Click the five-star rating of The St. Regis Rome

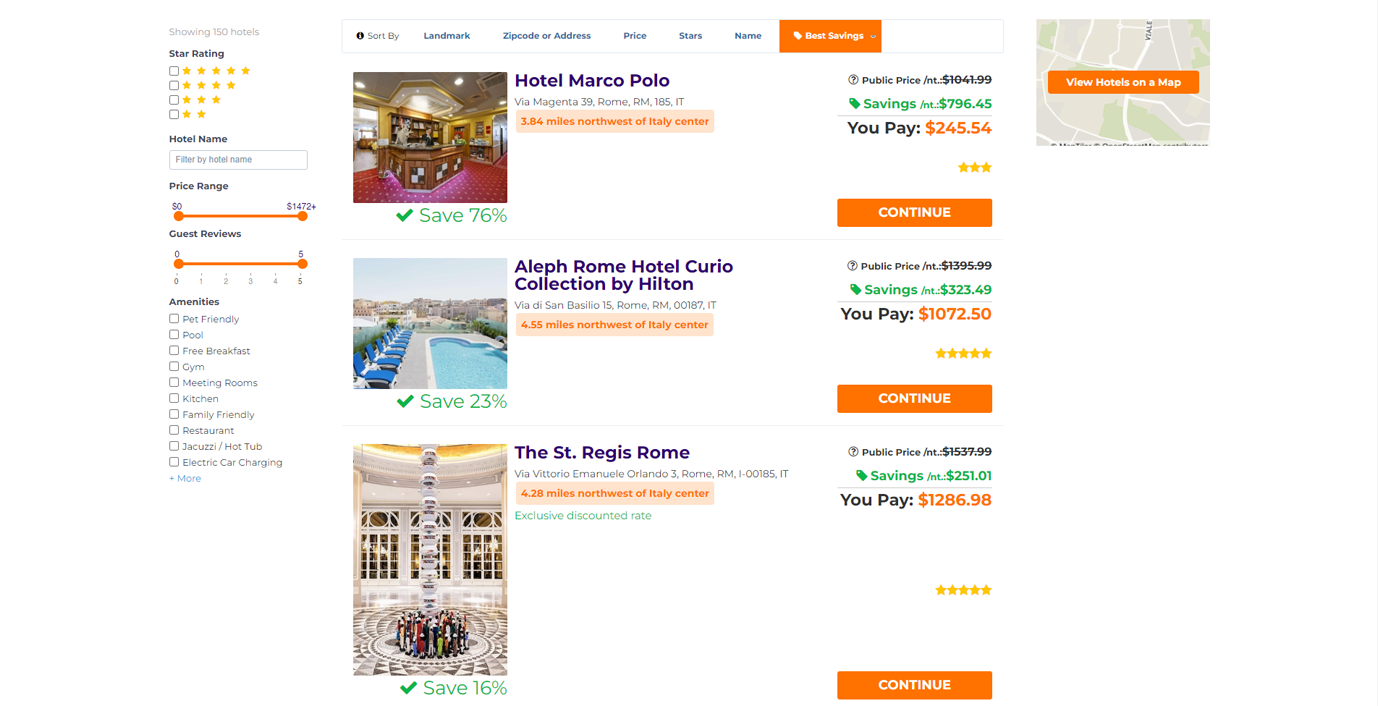pos(963,590)
